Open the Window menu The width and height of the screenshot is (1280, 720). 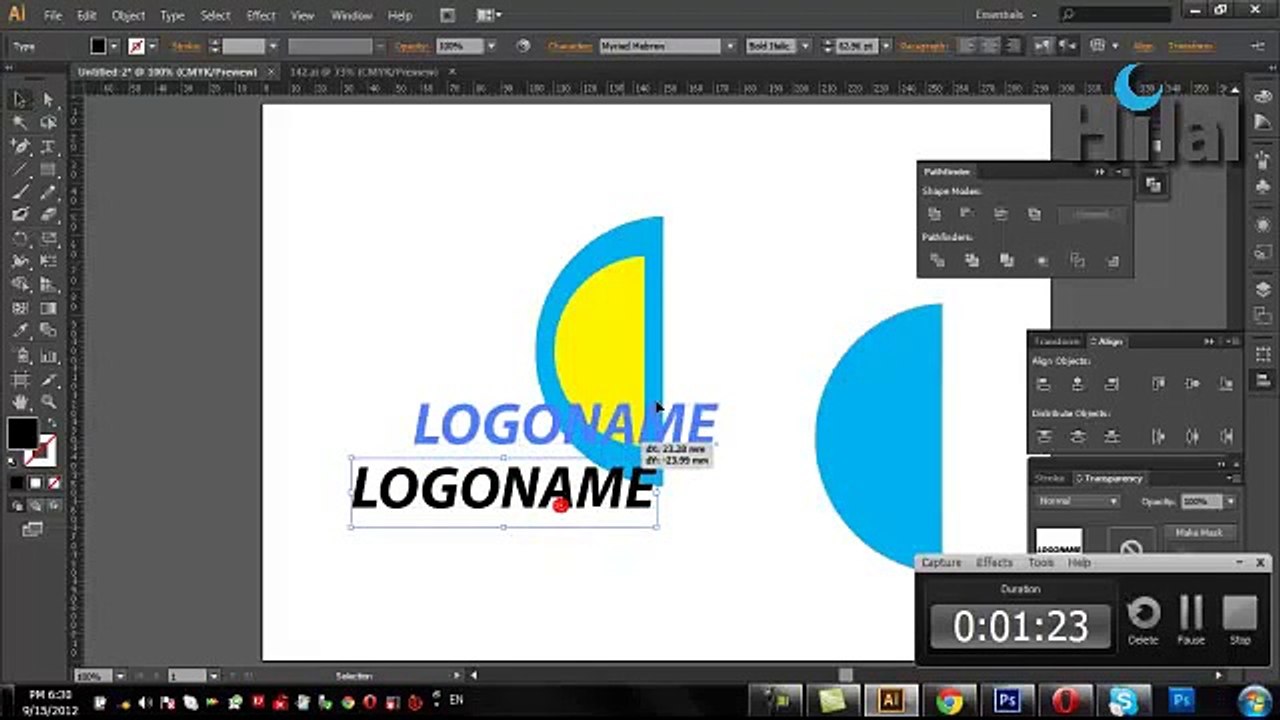(351, 16)
